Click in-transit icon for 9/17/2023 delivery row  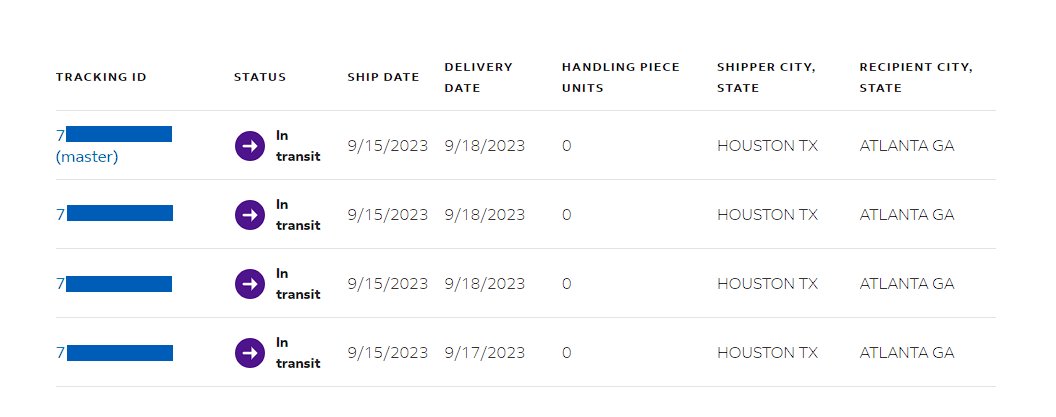250,353
